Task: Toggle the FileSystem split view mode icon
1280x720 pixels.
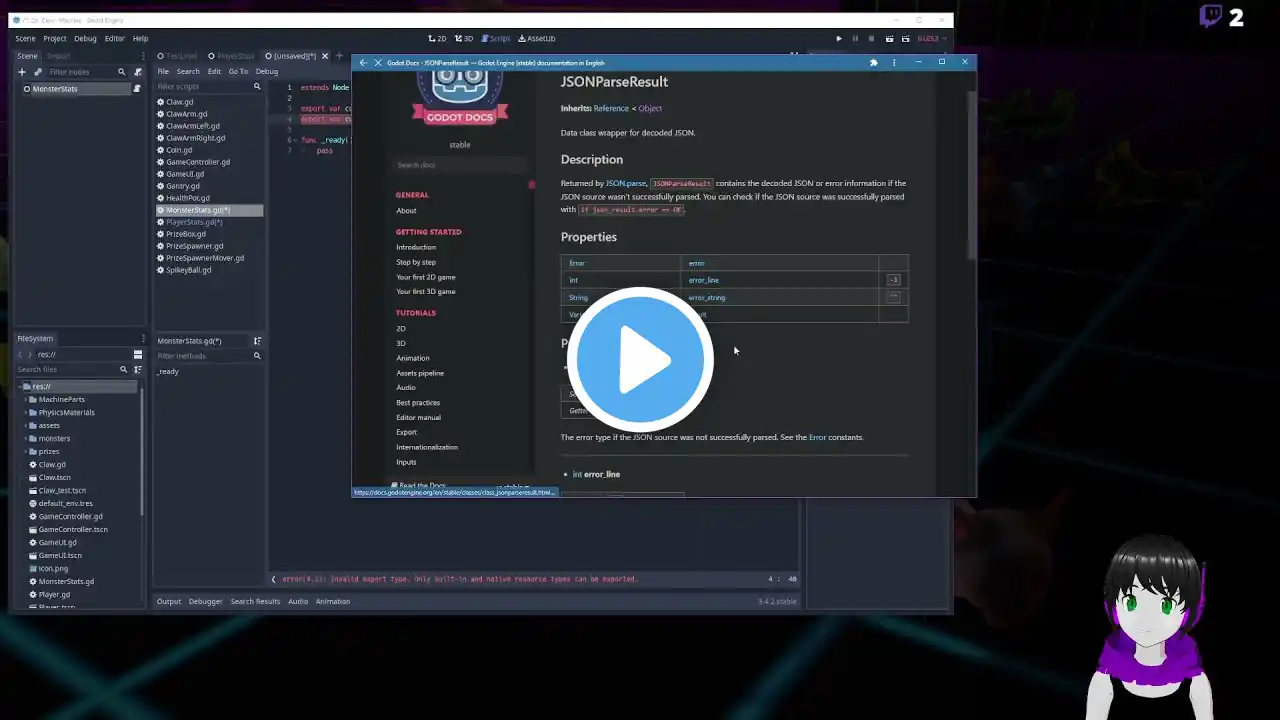Action: point(138,354)
